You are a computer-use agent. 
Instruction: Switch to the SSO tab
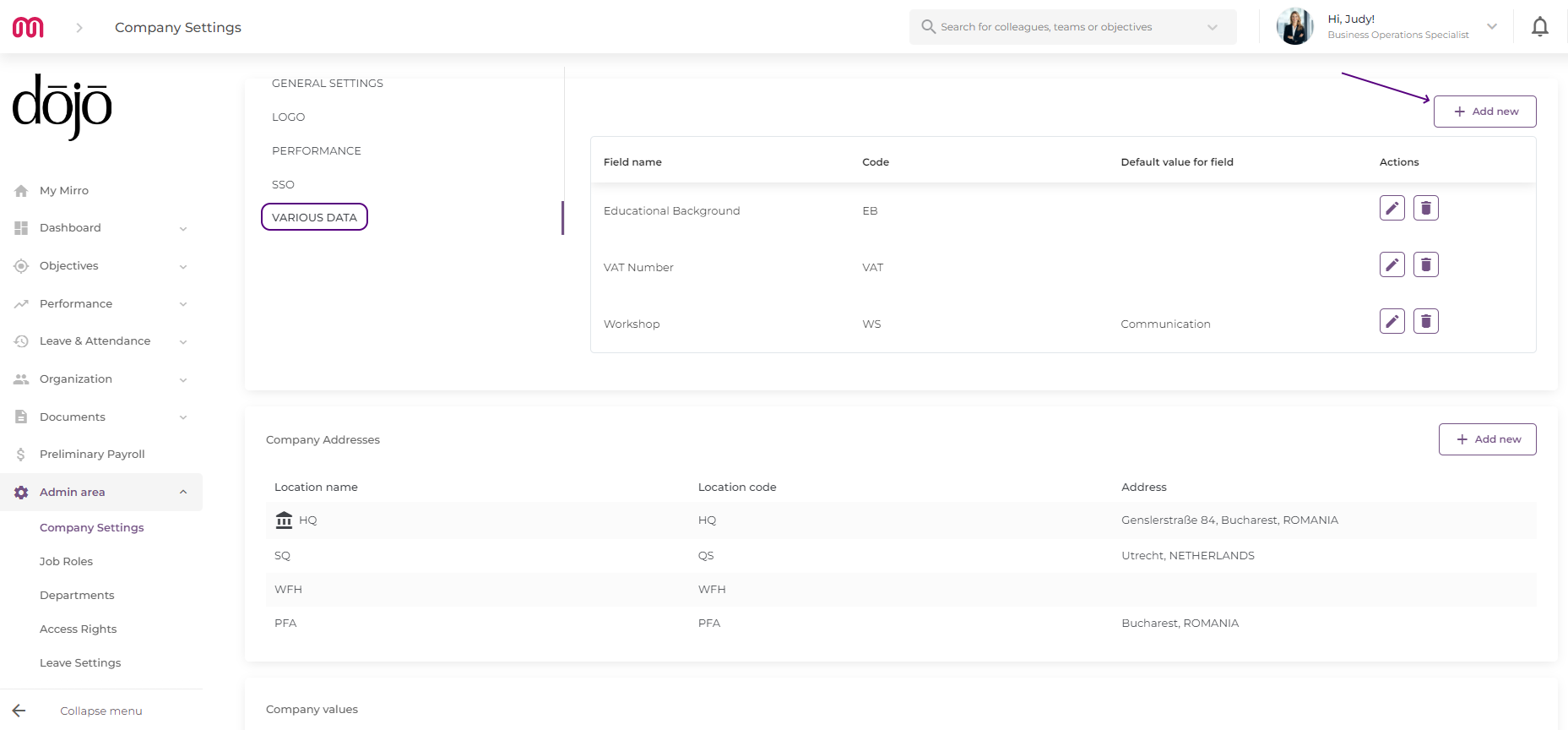pyautogui.click(x=283, y=184)
